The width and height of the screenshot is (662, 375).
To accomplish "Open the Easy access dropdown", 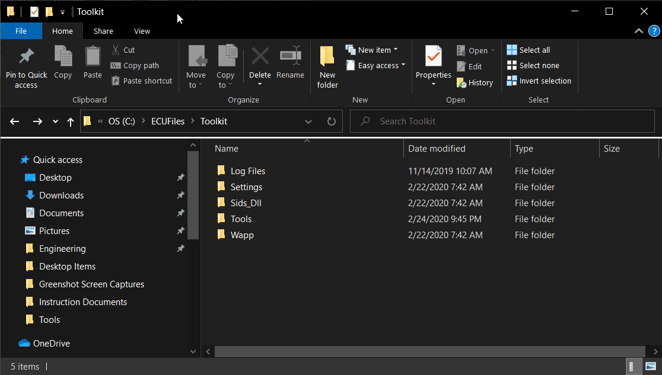I will click(x=375, y=65).
